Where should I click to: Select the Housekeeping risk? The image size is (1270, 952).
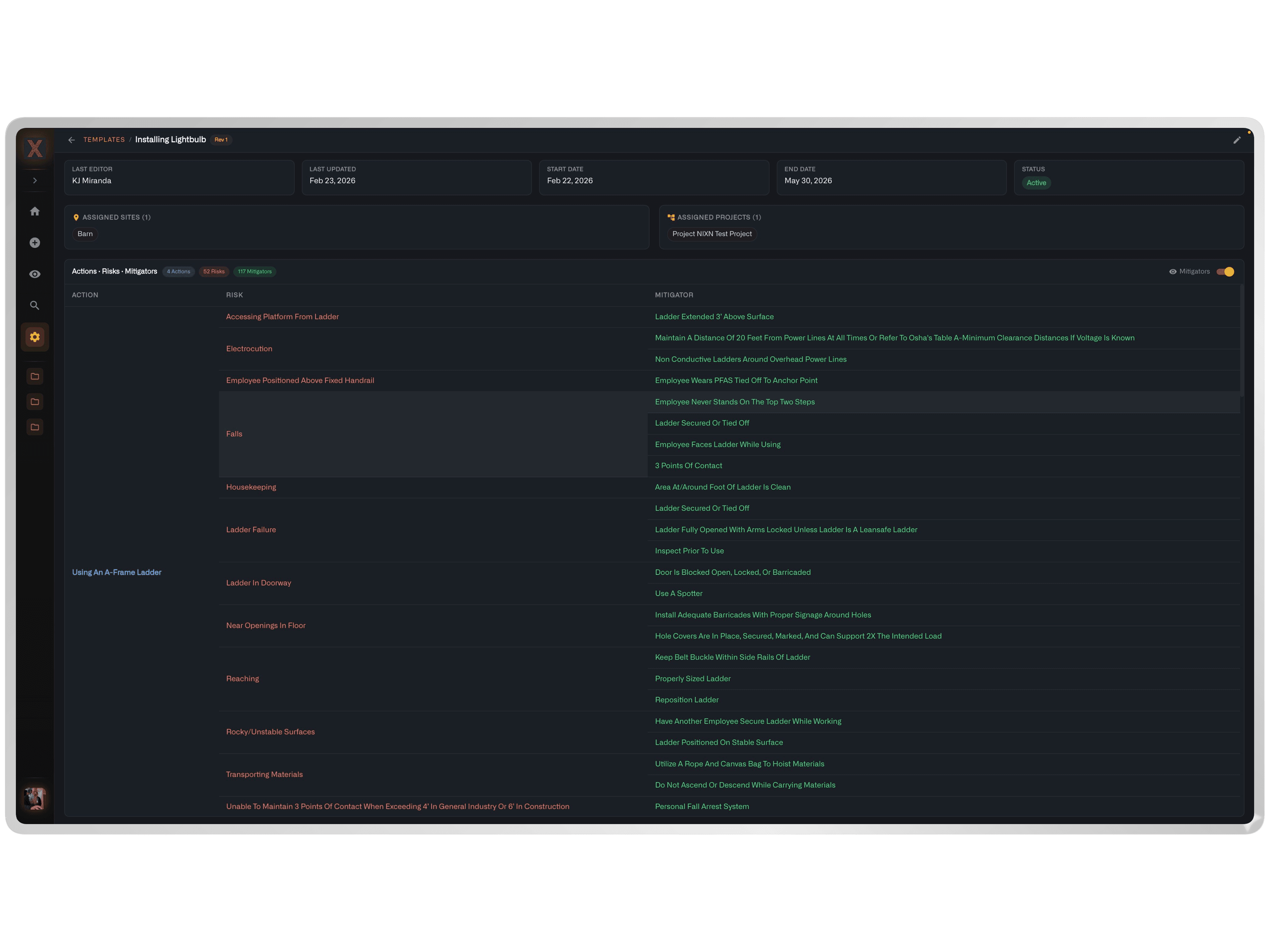click(251, 487)
